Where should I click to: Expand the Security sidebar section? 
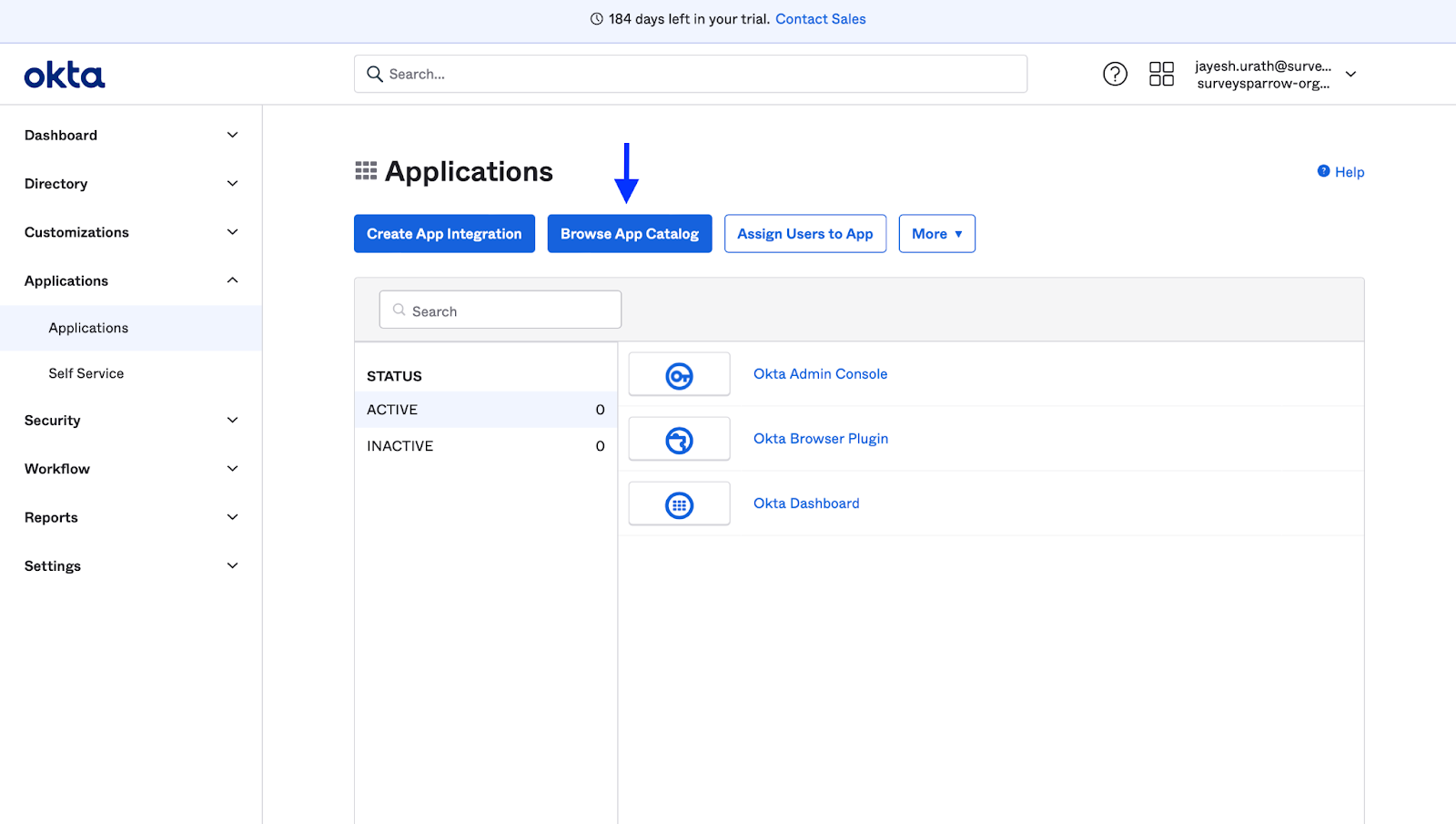point(131,420)
